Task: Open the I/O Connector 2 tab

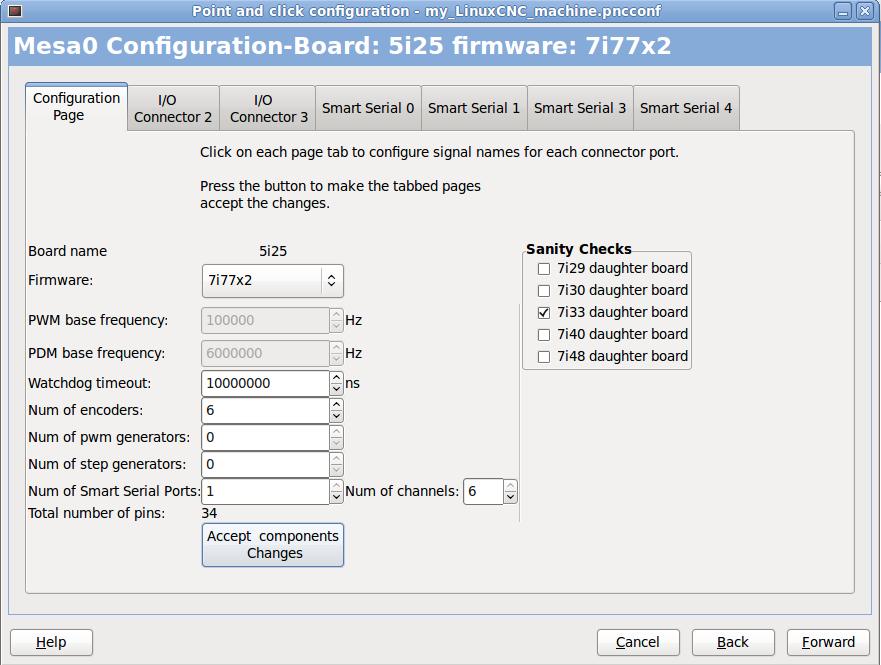Action: 173,108
